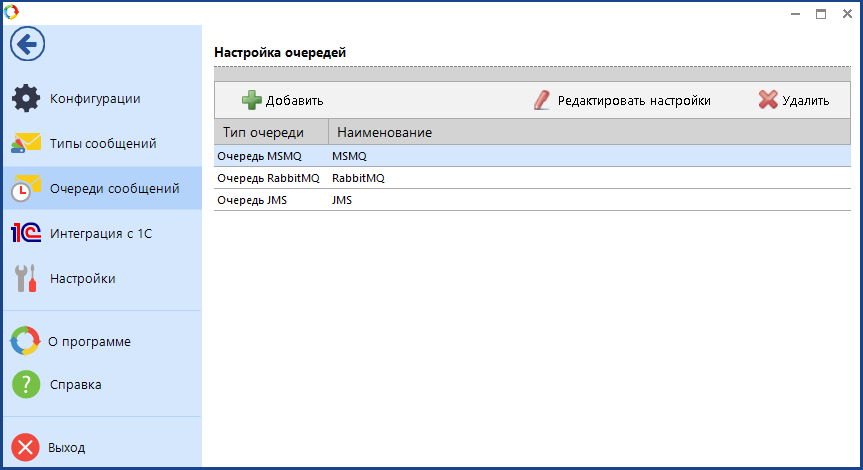Viewport: 863px width, 470px height.
Task: Click the green Справка question icon
Action: [x=26, y=384]
